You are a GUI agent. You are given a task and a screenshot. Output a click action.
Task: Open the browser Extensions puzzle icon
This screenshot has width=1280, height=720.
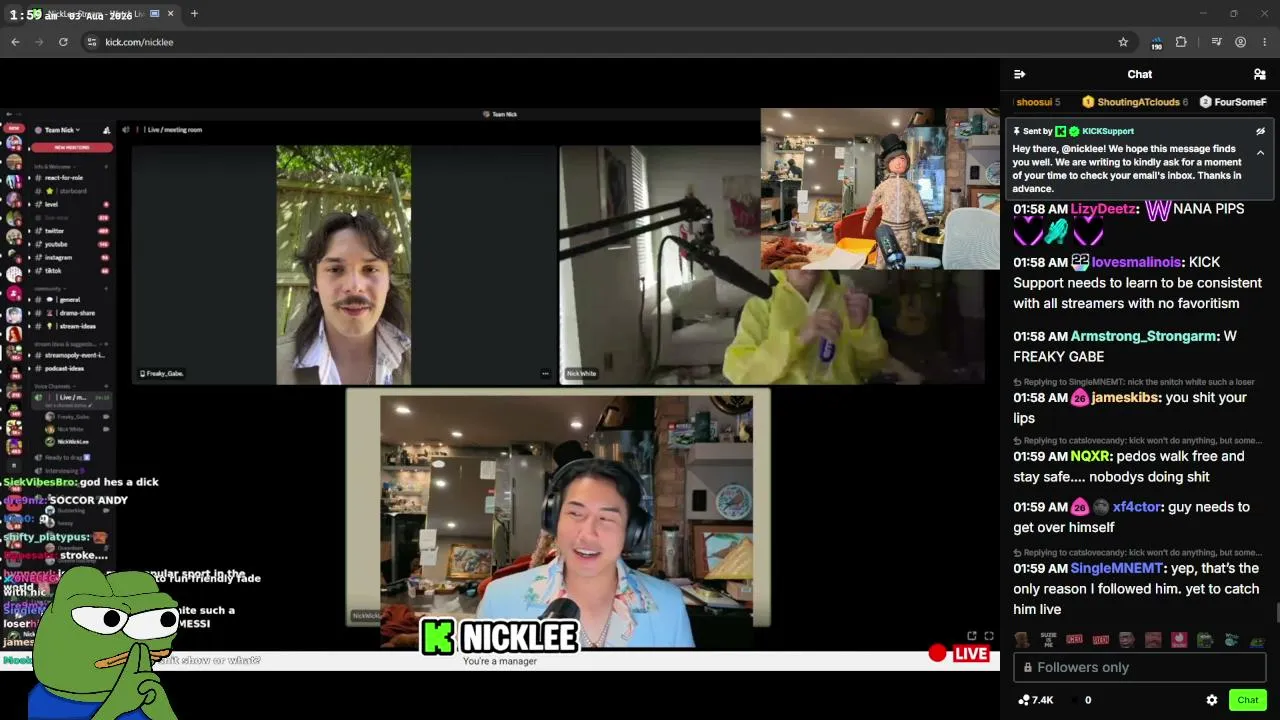click(1181, 42)
